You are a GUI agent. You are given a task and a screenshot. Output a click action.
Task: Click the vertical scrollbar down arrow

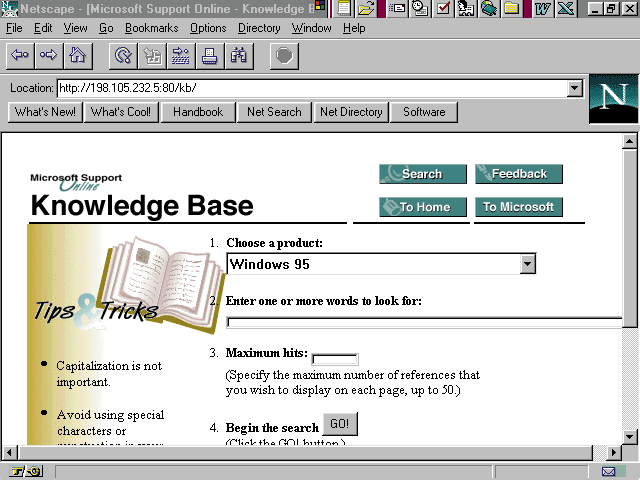(629, 437)
